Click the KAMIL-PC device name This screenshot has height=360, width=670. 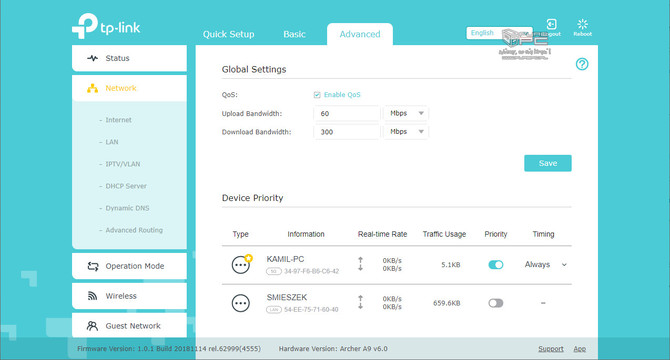point(285,259)
